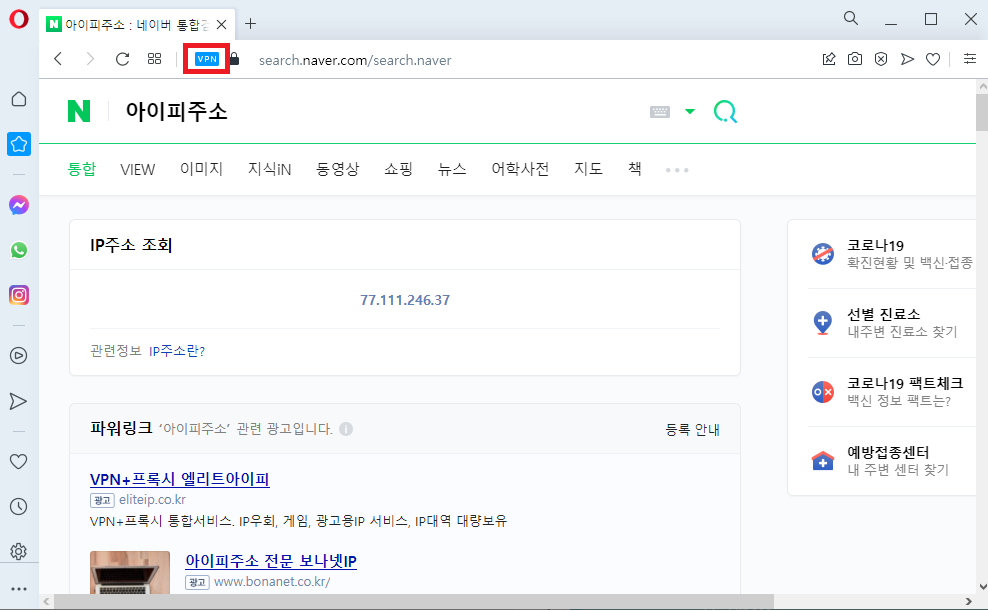Search in open tabs magnifier icon
Screen dimensions: 988x611
(x=851, y=18)
